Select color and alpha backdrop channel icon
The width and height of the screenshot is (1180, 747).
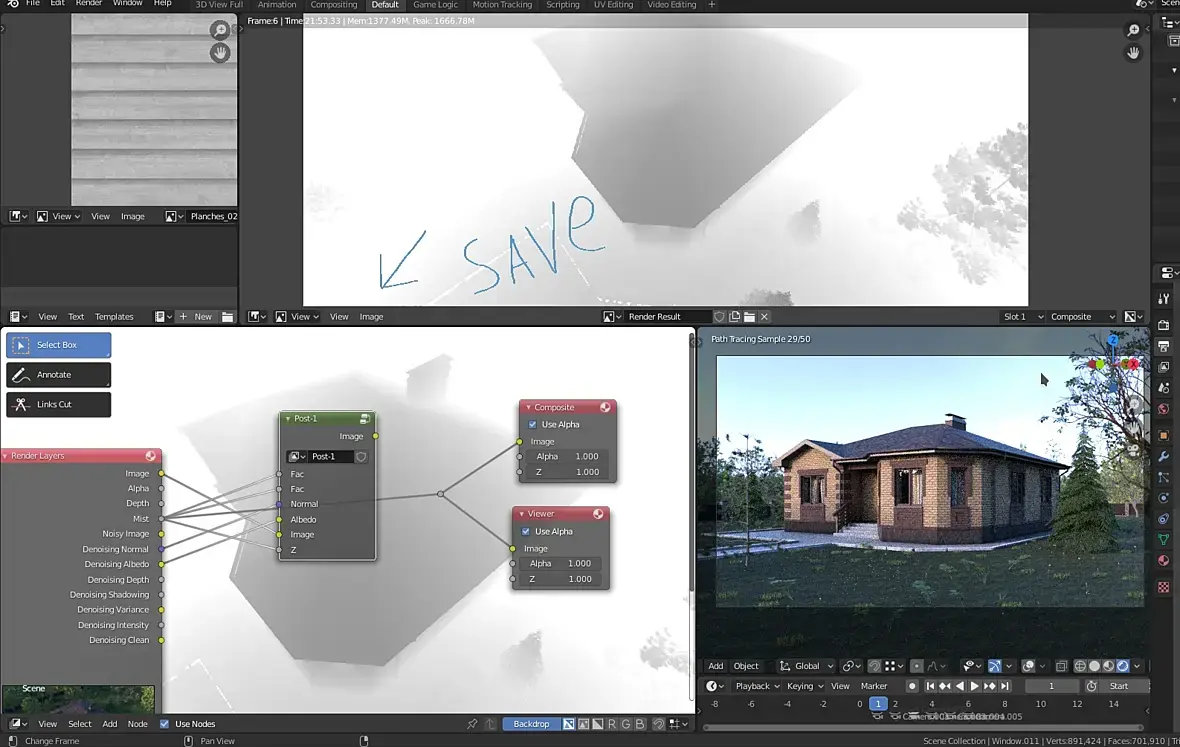pos(569,724)
